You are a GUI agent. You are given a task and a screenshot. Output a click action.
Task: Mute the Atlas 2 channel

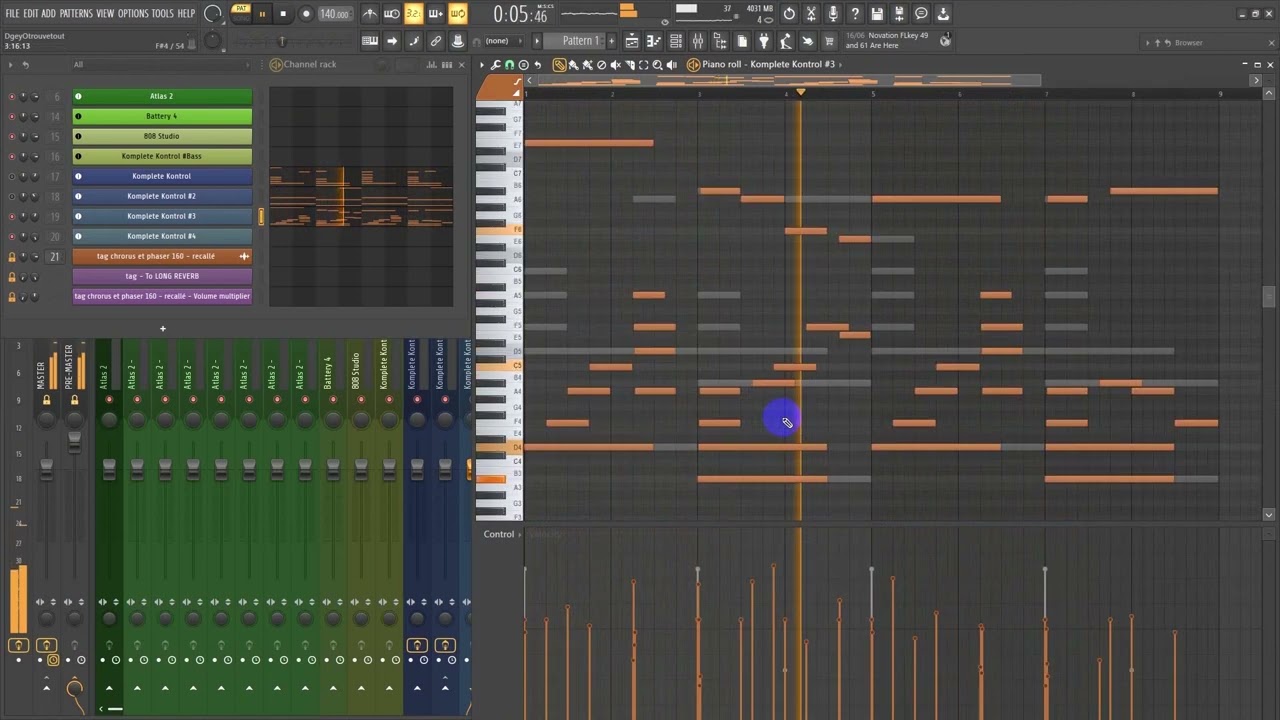[12, 96]
